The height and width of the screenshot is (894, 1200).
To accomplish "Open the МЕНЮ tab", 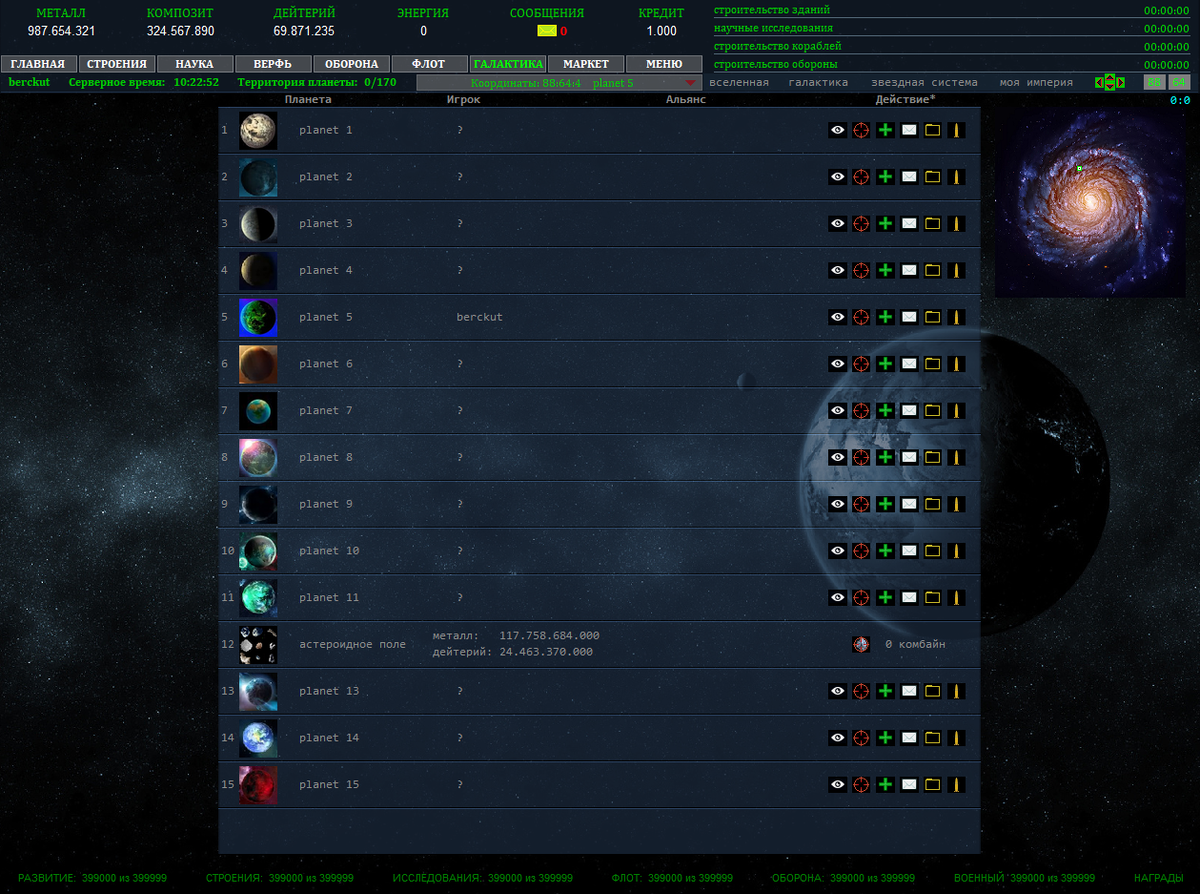I will pos(663,64).
